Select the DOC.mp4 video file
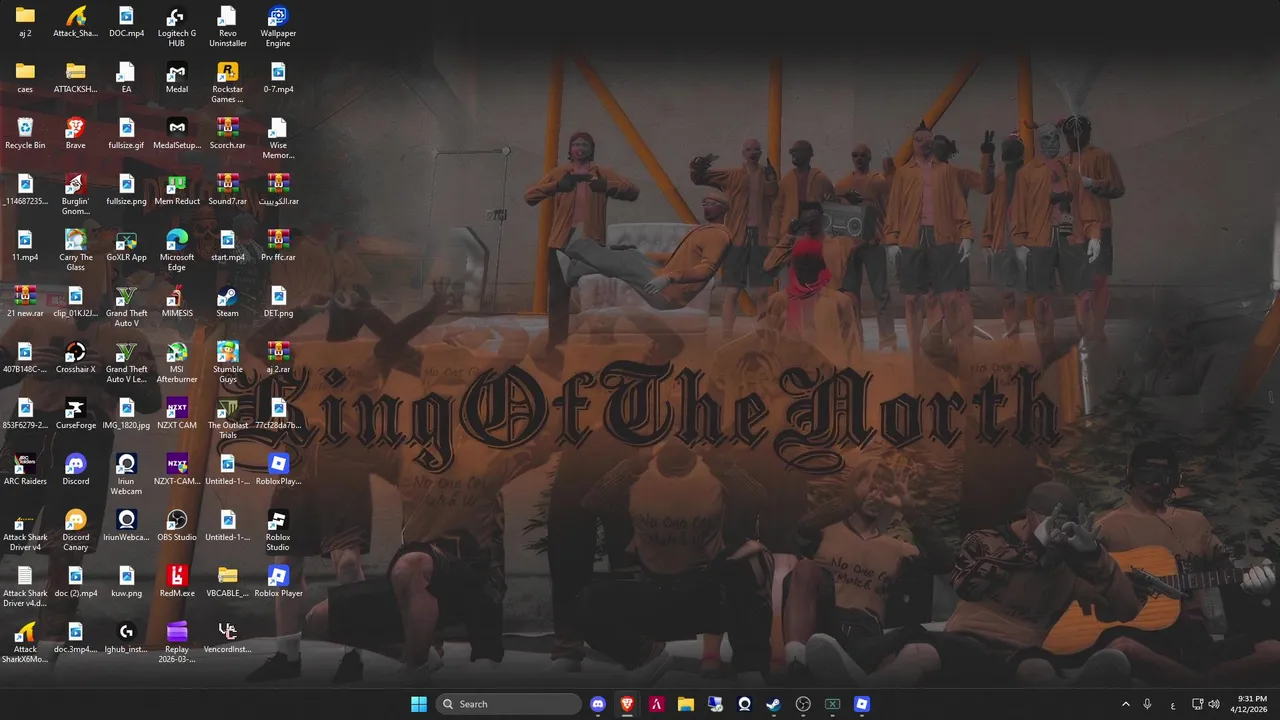The width and height of the screenshot is (1280, 720). click(x=126, y=22)
